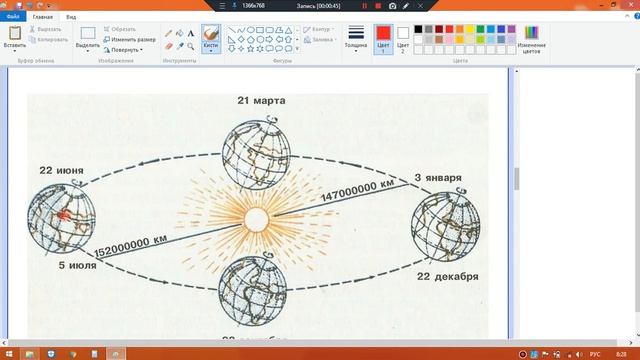Select the Text tool (letter A)
Screen dimensions: 640x360
[191, 33]
